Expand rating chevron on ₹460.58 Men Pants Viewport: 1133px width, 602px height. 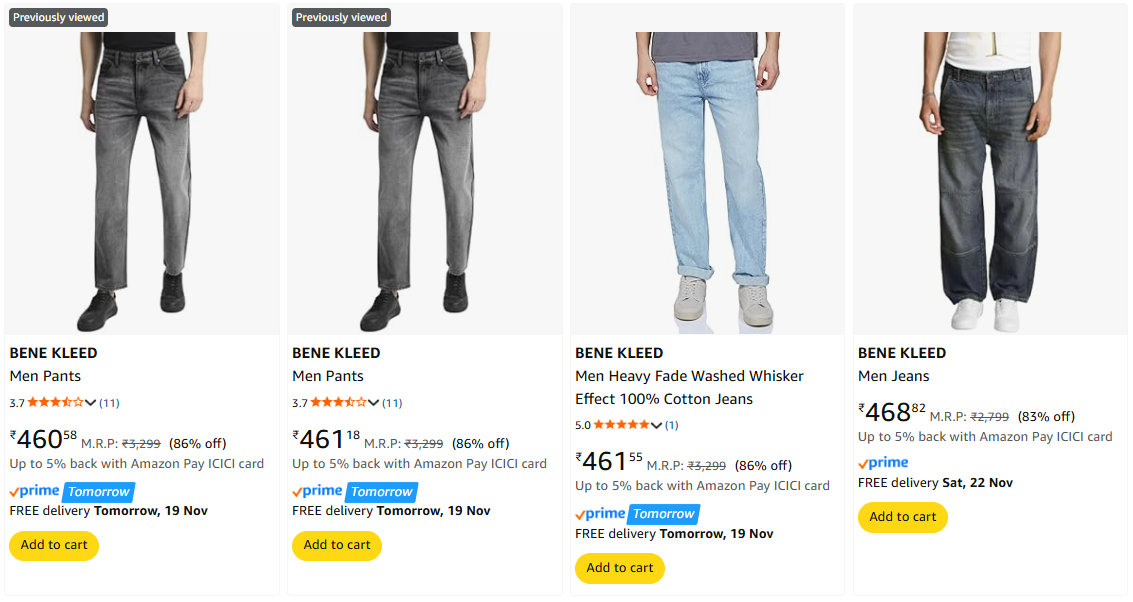point(91,403)
